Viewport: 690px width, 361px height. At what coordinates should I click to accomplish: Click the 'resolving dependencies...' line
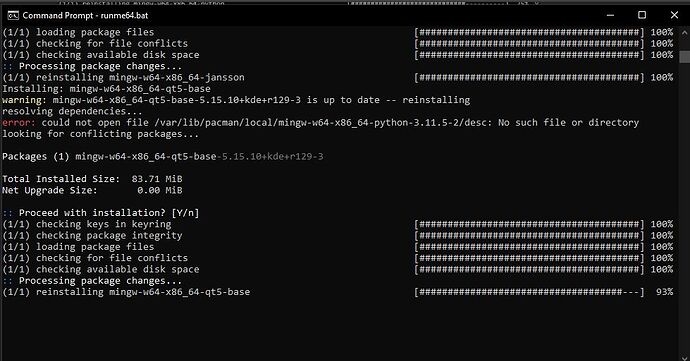[x=72, y=111]
